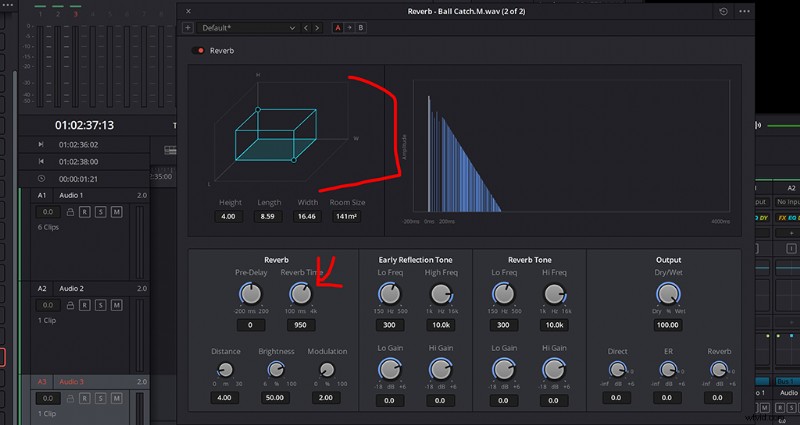Image resolution: width=800 pixels, height=425 pixels.
Task: Solo the Audio 1 track
Action: pos(101,212)
